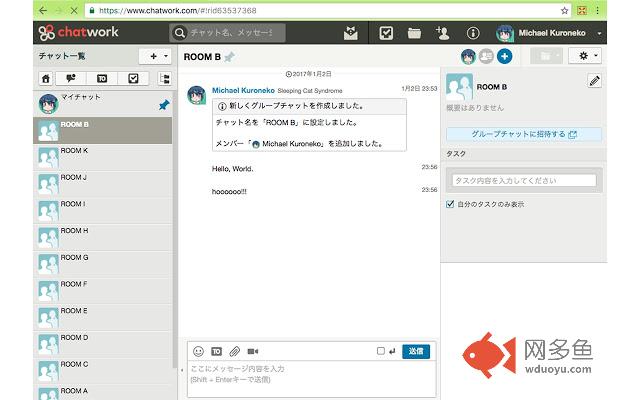The height and width of the screenshot is (400, 640).
Task: Open the file management folder icon in header
Action: point(414,33)
